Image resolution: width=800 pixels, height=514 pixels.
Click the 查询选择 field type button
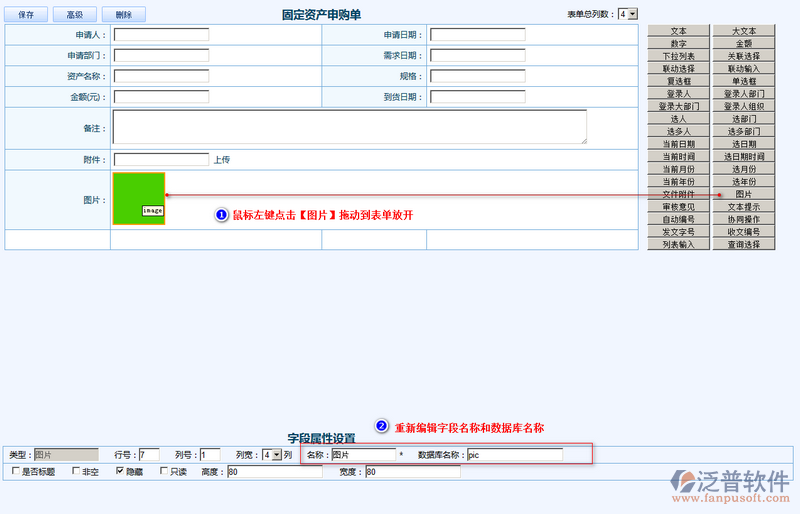coord(743,244)
